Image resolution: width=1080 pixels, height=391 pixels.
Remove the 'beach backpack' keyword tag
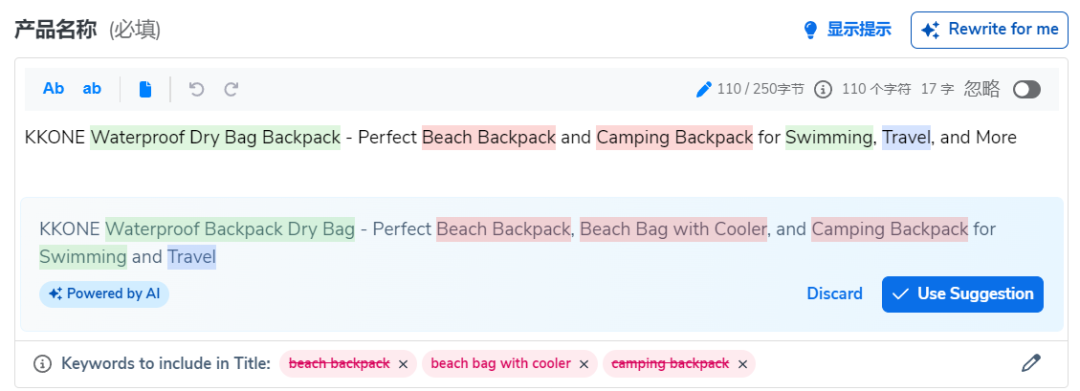pyautogui.click(x=403, y=364)
